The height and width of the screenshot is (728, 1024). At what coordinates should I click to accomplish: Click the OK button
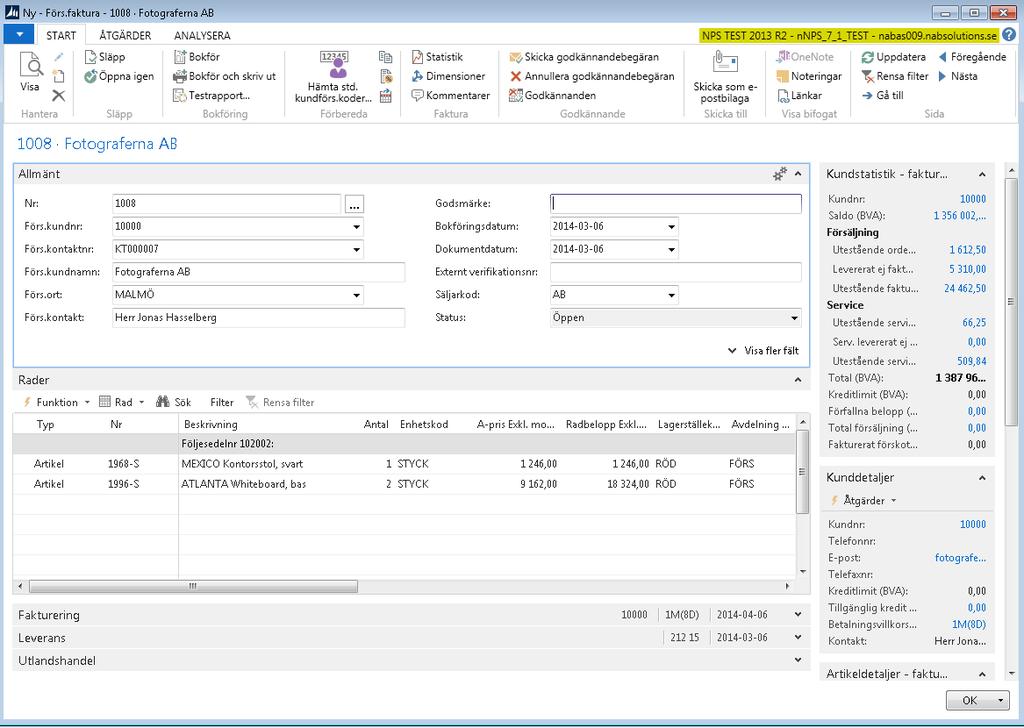click(x=970, y=701)
